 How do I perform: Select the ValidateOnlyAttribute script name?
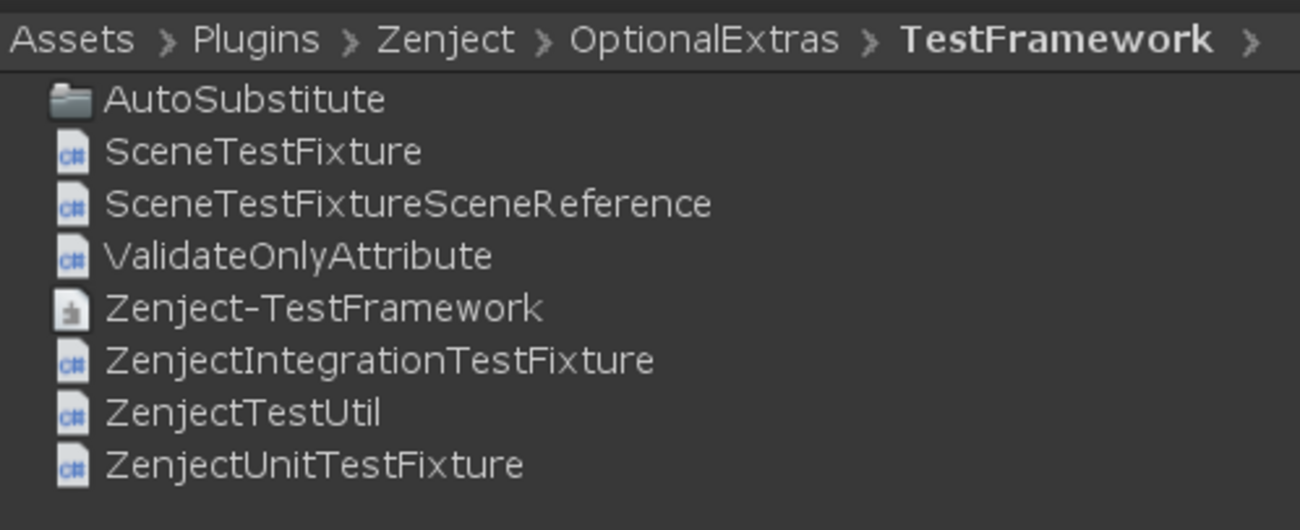[298, 256]
